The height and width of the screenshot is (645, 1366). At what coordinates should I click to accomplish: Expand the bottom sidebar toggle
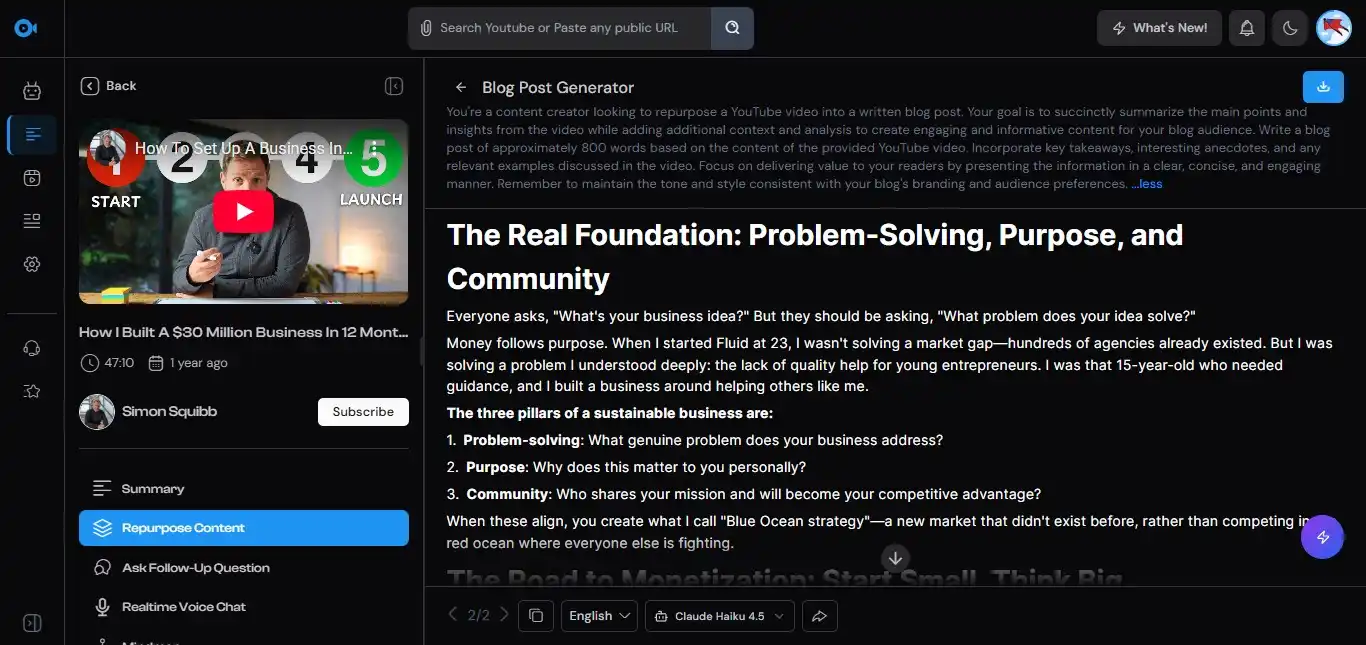pos(32,623)
